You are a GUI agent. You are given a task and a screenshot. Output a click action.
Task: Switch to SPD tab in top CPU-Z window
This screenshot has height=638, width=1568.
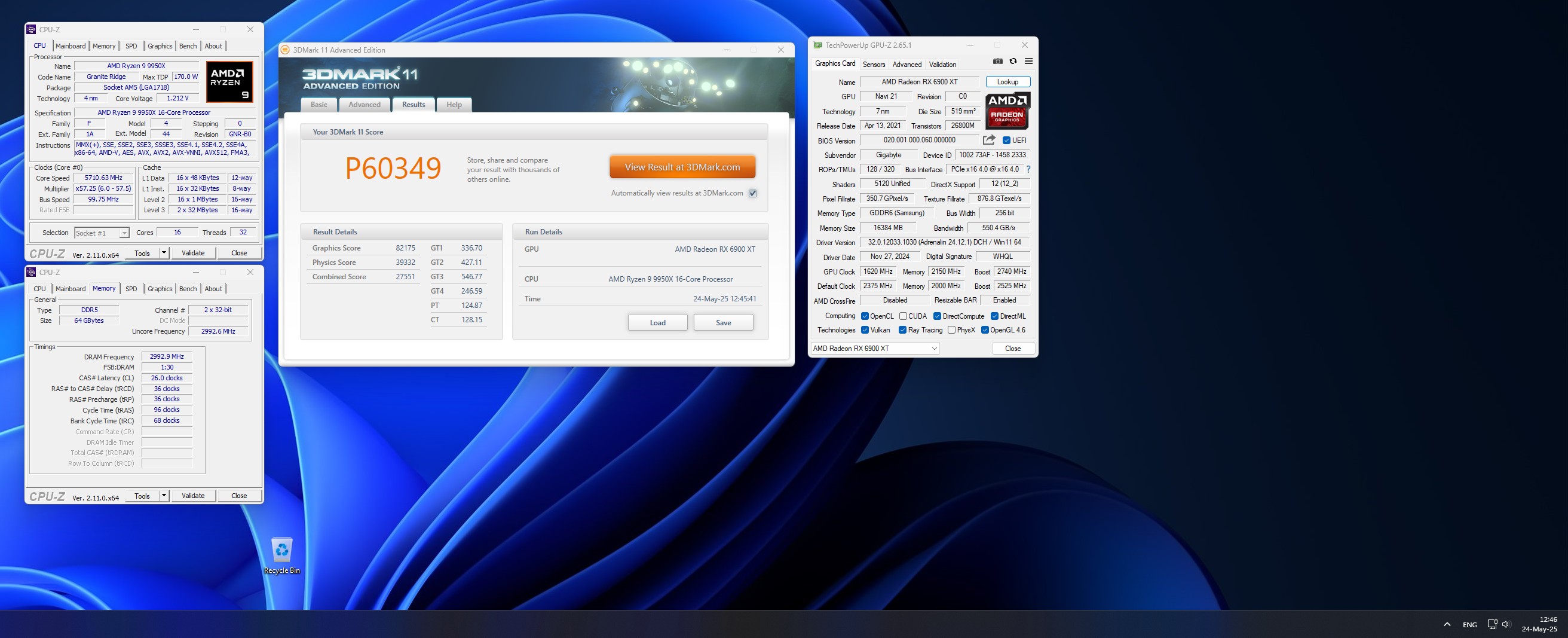[131, 46]
